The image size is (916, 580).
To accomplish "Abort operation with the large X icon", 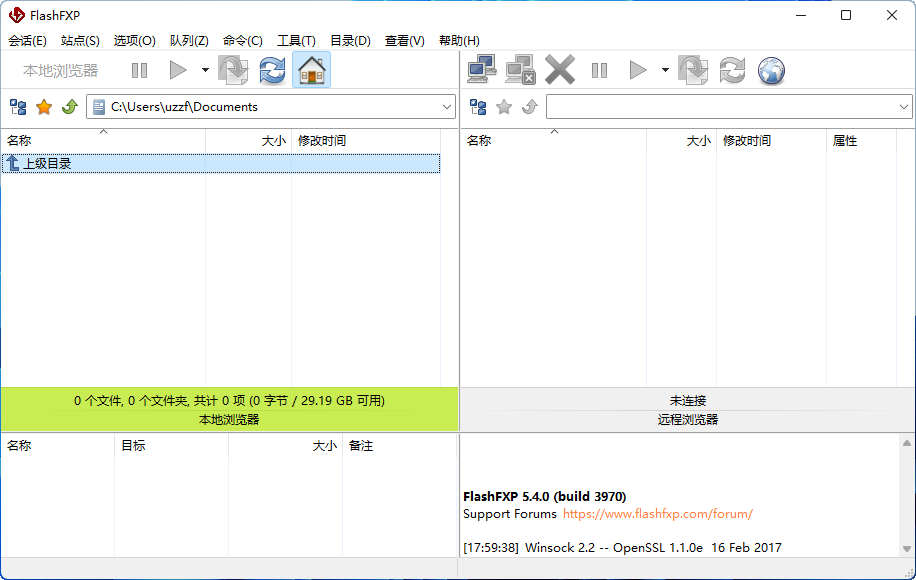I will click(x=560, y=70).
